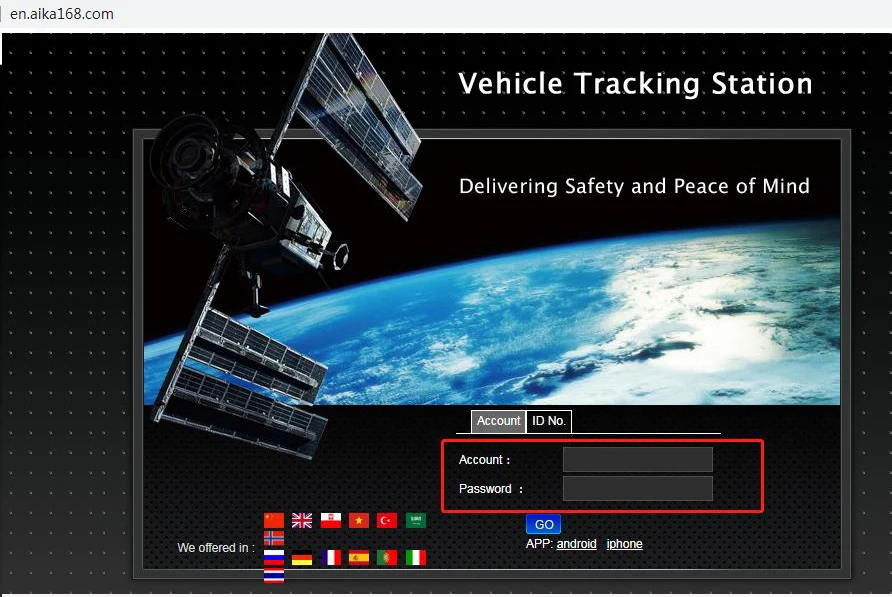Pick the Spanish flag language
Viewport: 892px width, 597px height.
tap(359, 558)
